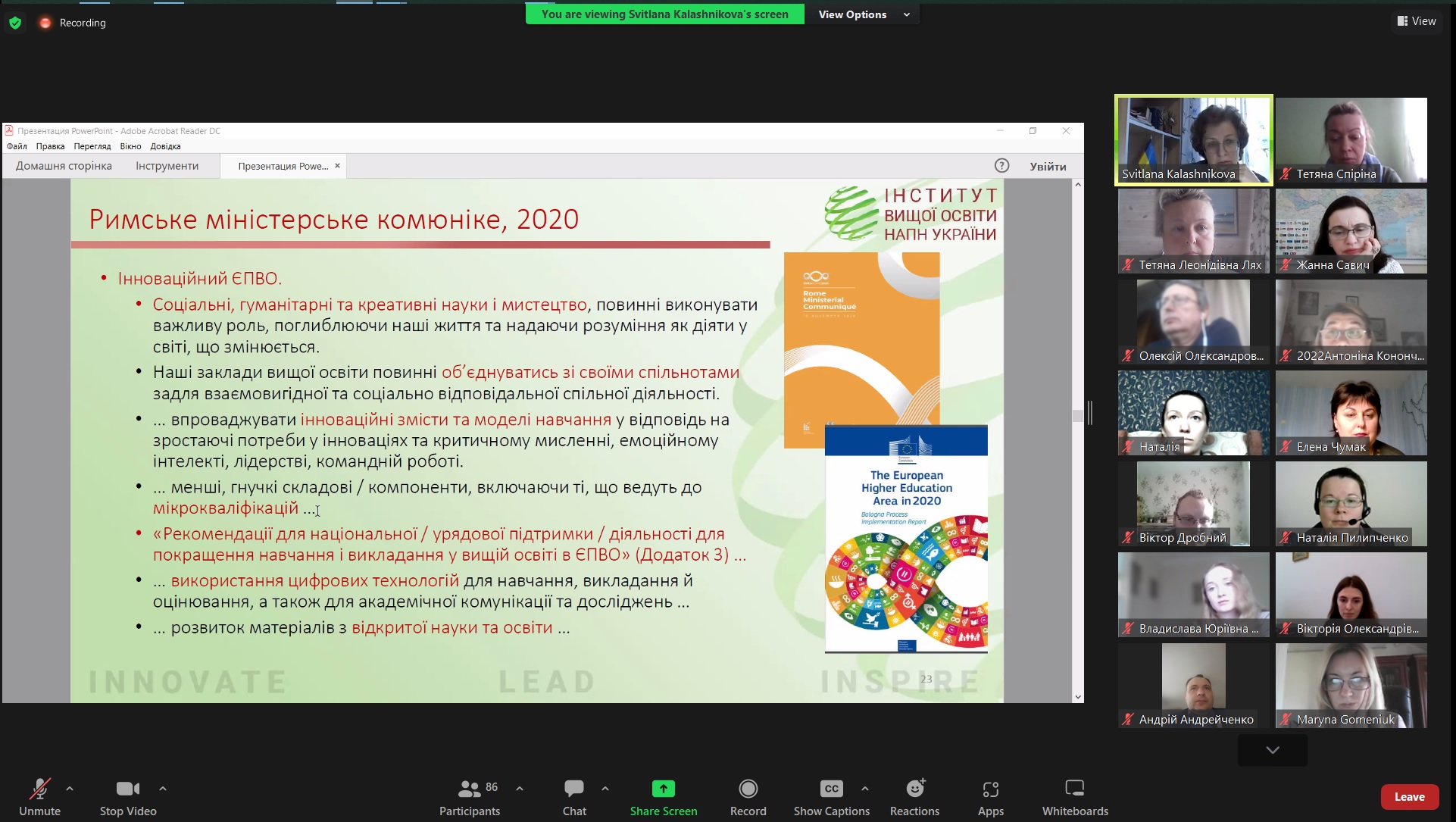The height and width of the screenshot is (822, 1456).
Task: Expand the View Options dropdown
Action: click(863, 14)
